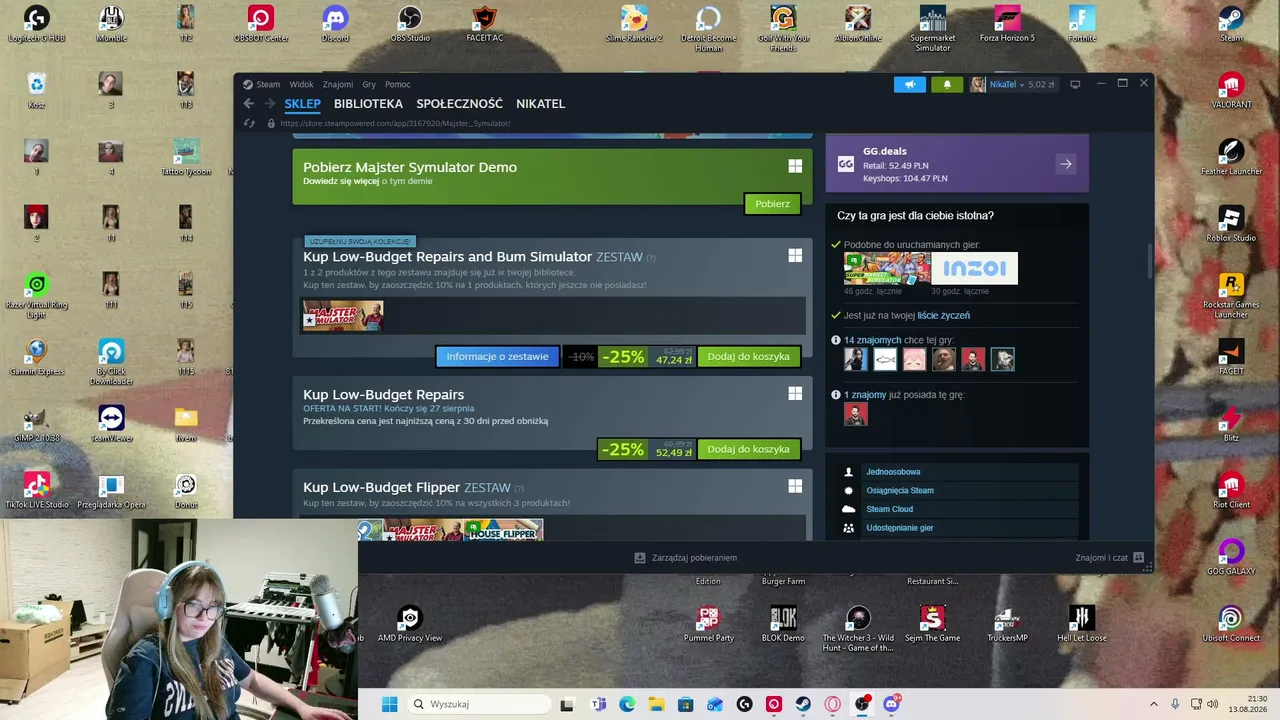1280x720 pixels.
Task: Open 'o tym demie' demo info link
Action: (x=407, y=182)
